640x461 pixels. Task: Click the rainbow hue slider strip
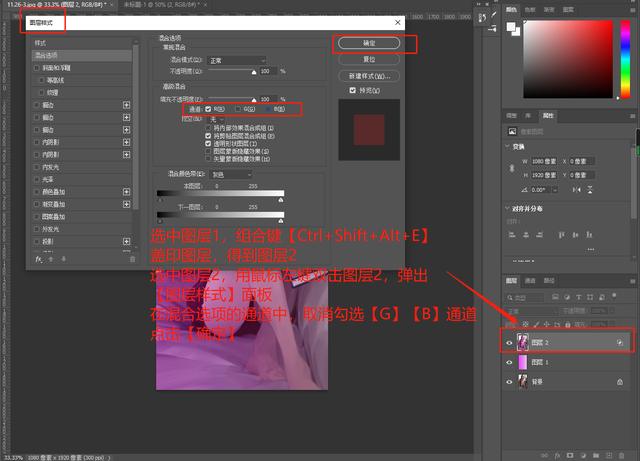[625, 58]
